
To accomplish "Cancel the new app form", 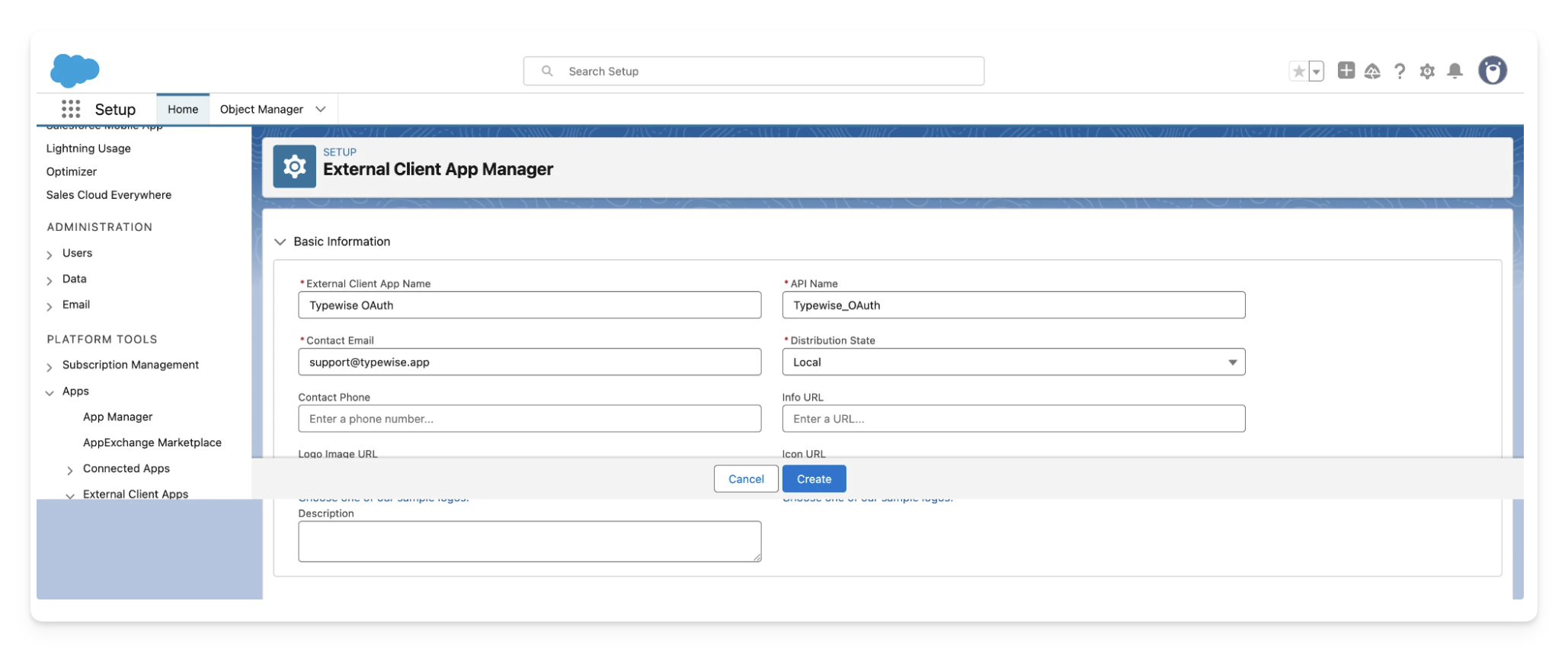I will coord(746,478).
